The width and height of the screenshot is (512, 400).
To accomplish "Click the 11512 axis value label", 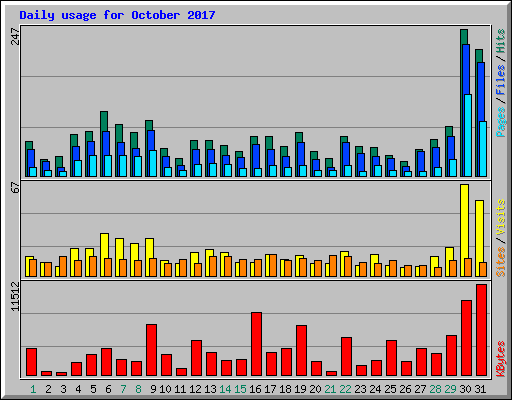I will (16, 297).
